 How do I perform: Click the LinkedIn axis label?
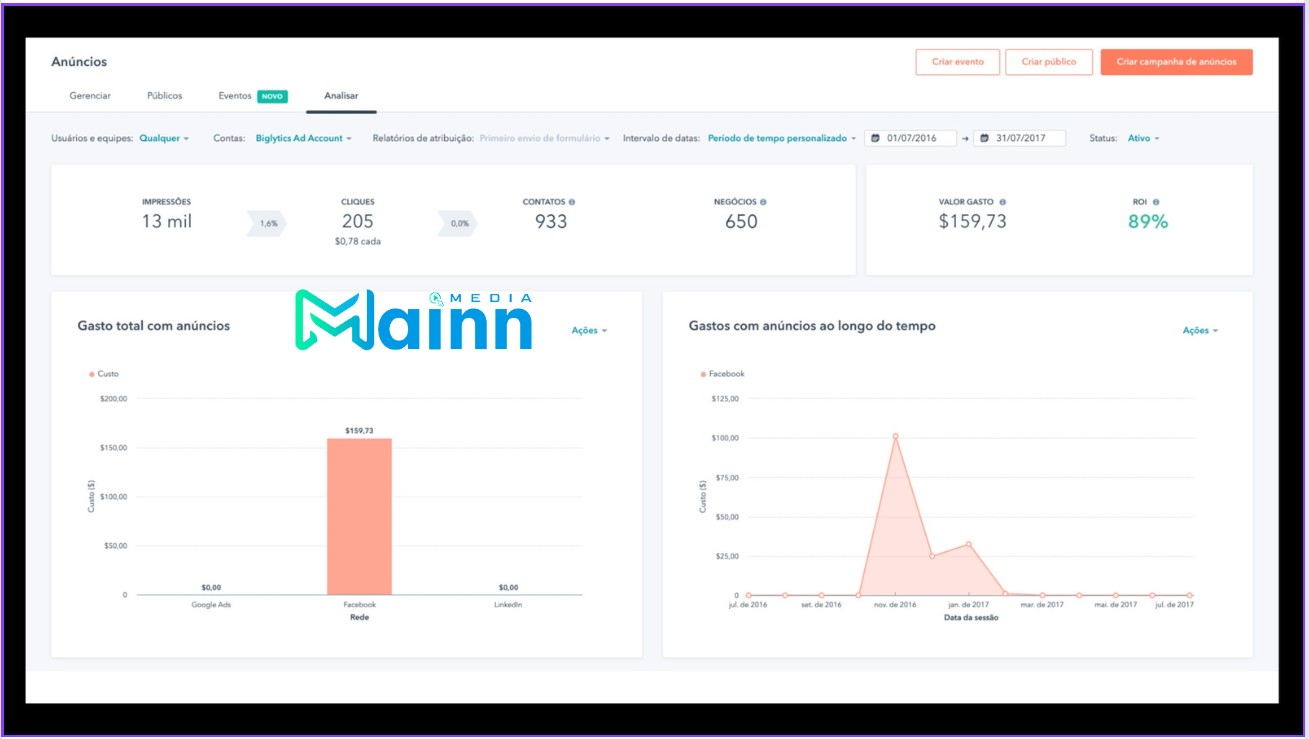pos(508,605)
